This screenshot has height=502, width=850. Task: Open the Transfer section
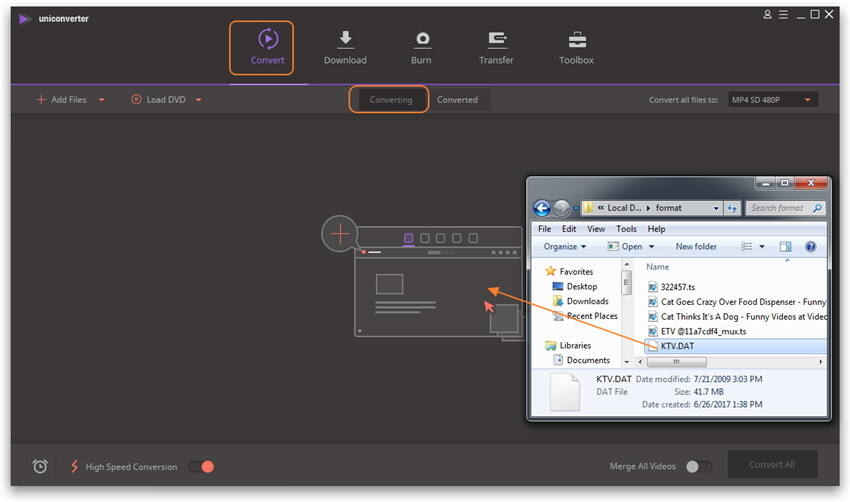click(496, 48)
